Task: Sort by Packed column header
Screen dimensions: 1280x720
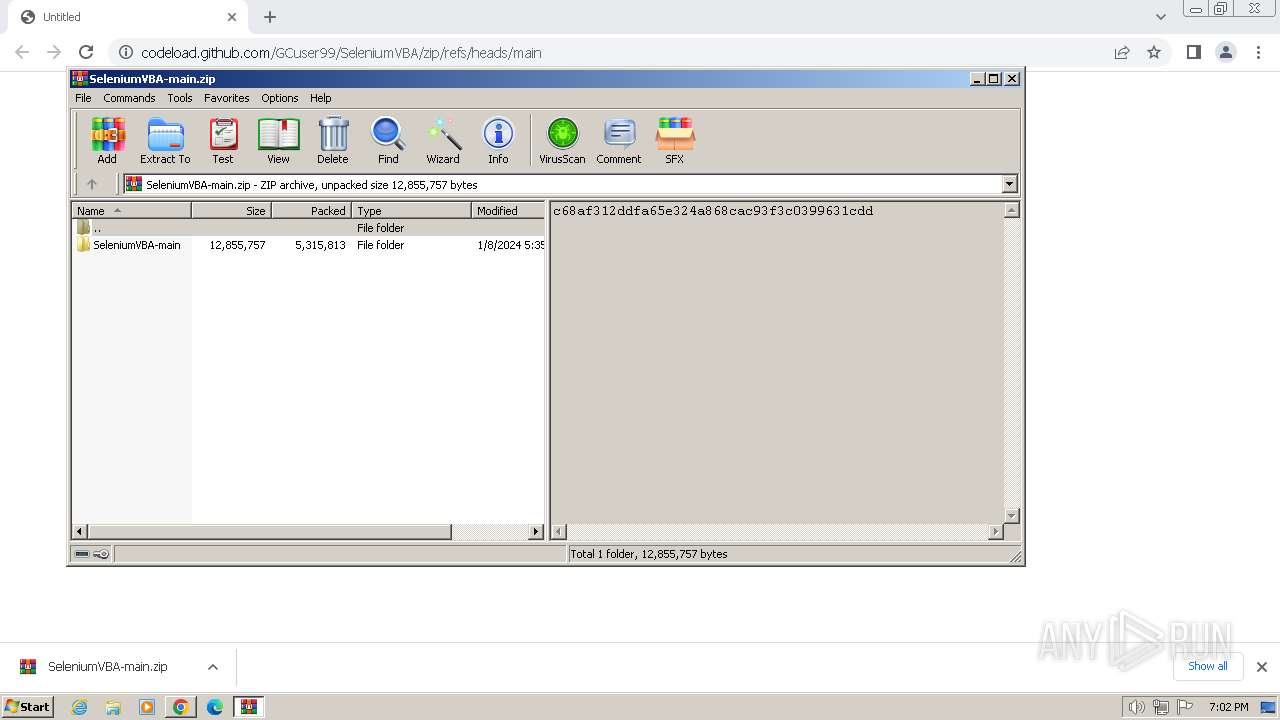Action: coord(311,210)
